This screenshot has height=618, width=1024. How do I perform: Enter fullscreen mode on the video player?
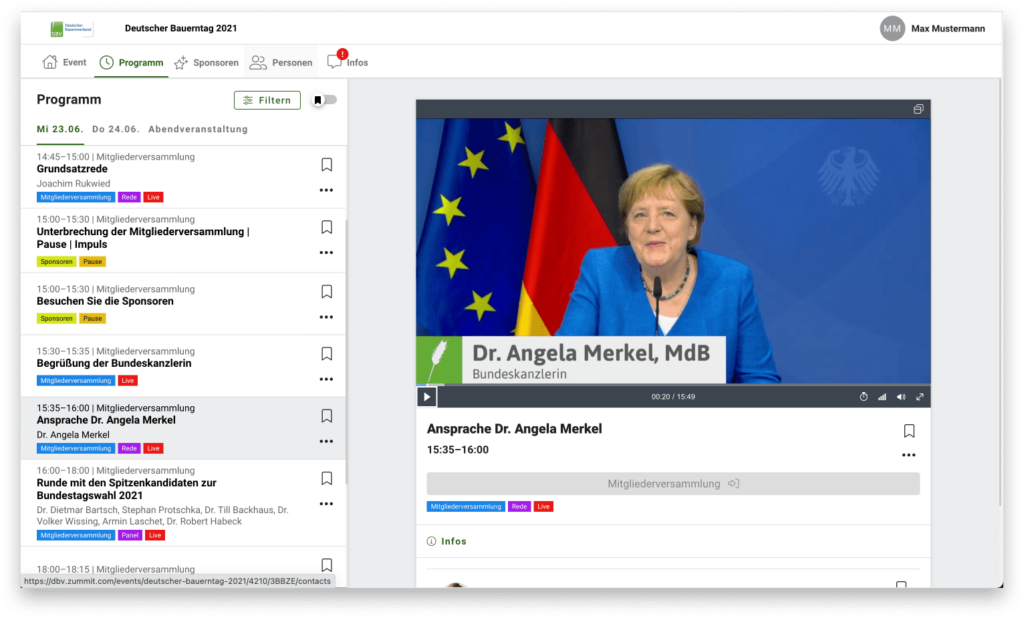tap(919, 396)
